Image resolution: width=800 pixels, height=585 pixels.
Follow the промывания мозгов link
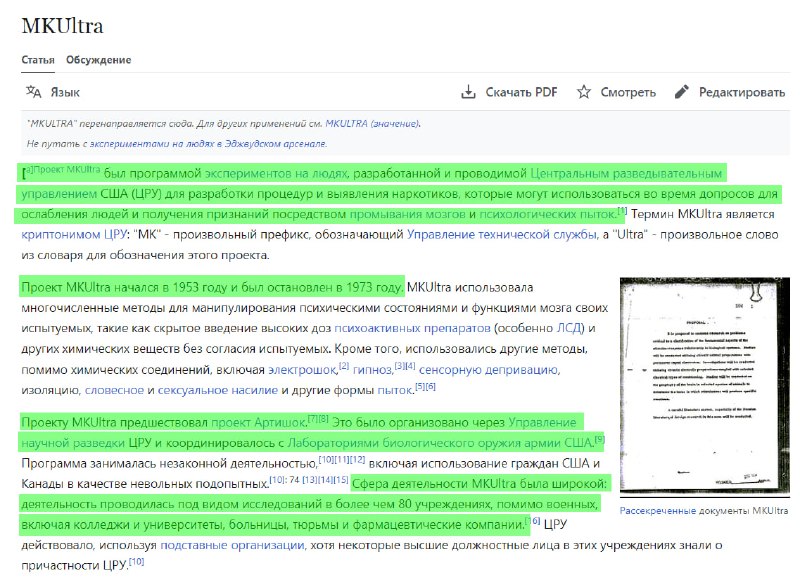click(x=407, y=214)
